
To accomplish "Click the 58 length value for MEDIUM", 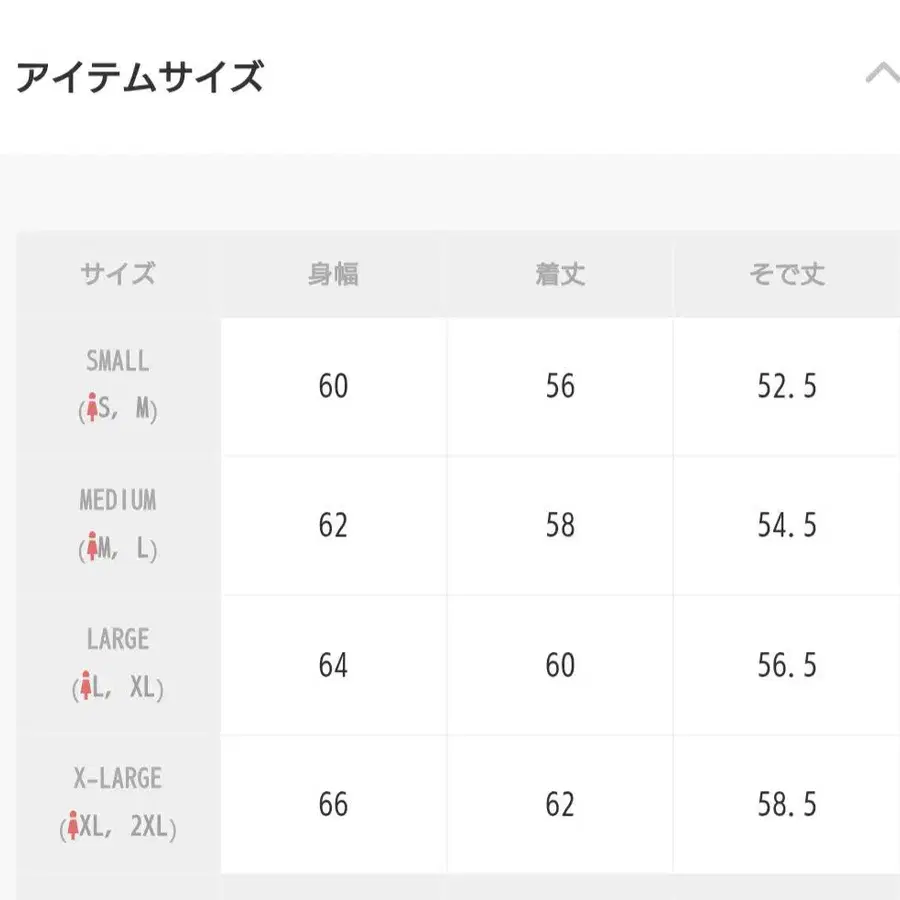I will 562,524.
